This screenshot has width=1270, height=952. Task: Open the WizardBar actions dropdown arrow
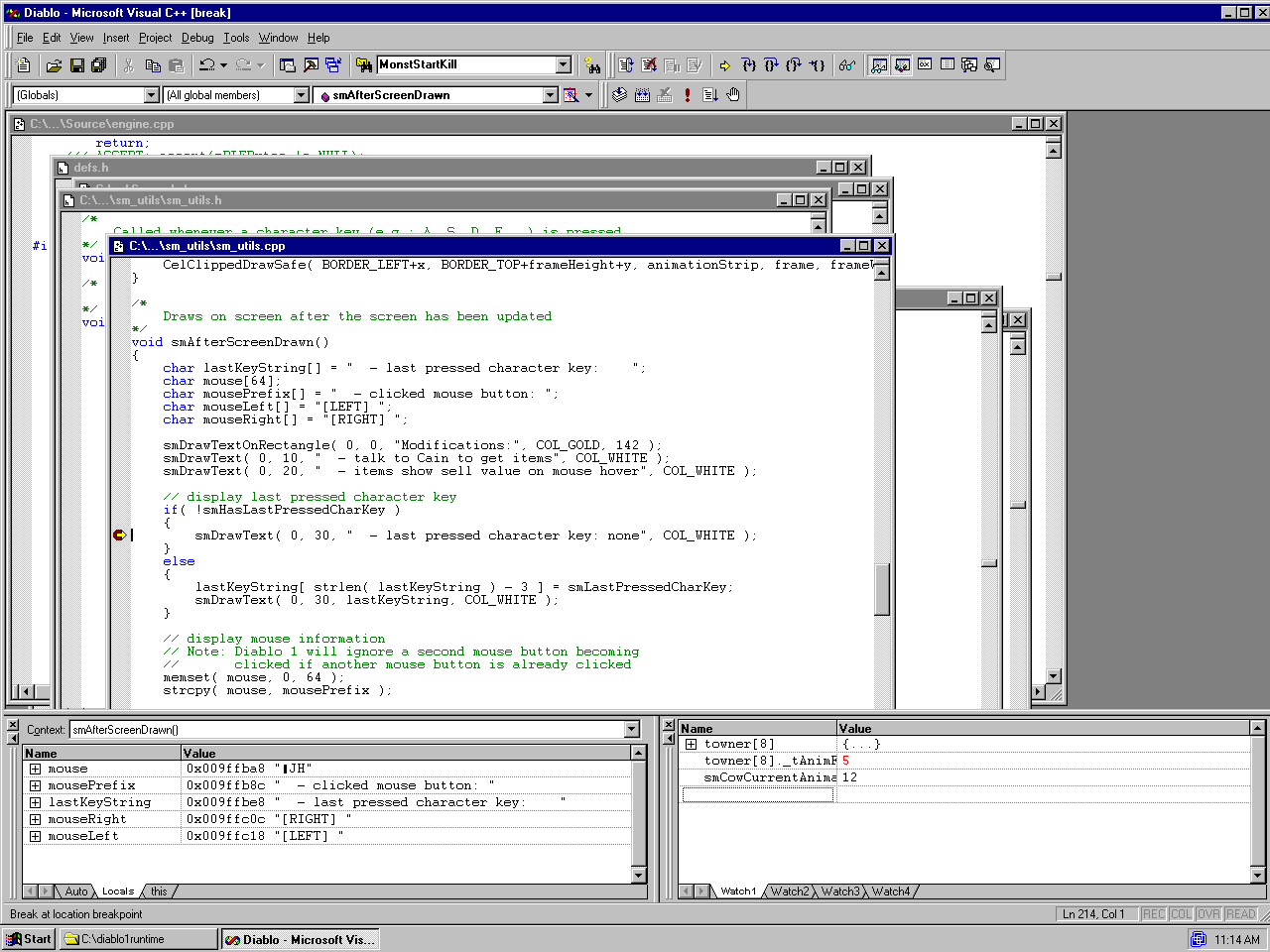[x=588, y=95]
